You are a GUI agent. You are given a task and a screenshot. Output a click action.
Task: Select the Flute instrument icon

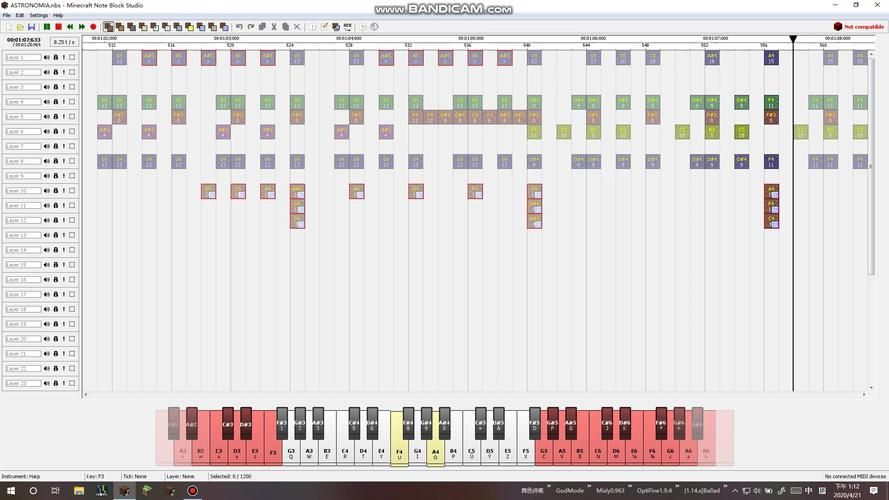click(x=177, y=27)
